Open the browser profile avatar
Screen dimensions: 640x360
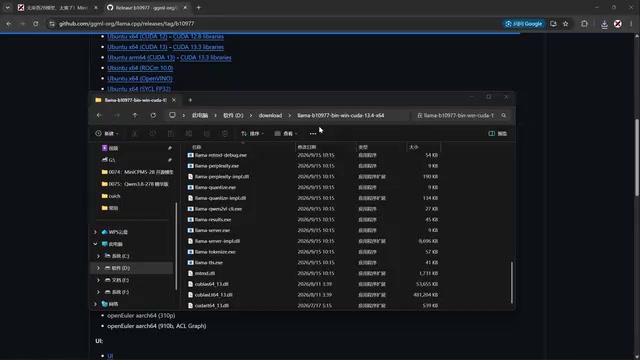pos(618,24)
